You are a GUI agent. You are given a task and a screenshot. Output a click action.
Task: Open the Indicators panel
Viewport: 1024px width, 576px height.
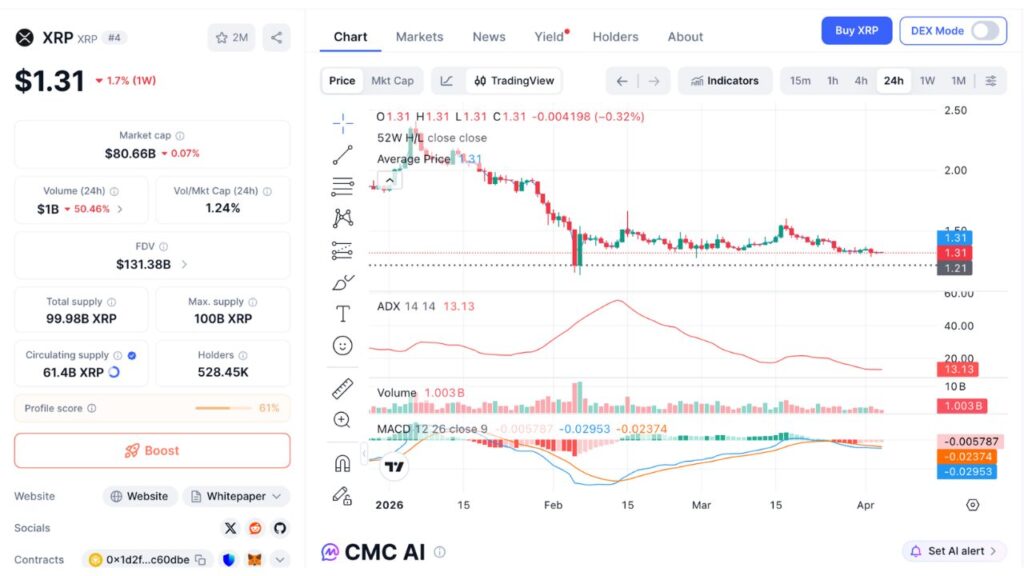tap(724, 81)
